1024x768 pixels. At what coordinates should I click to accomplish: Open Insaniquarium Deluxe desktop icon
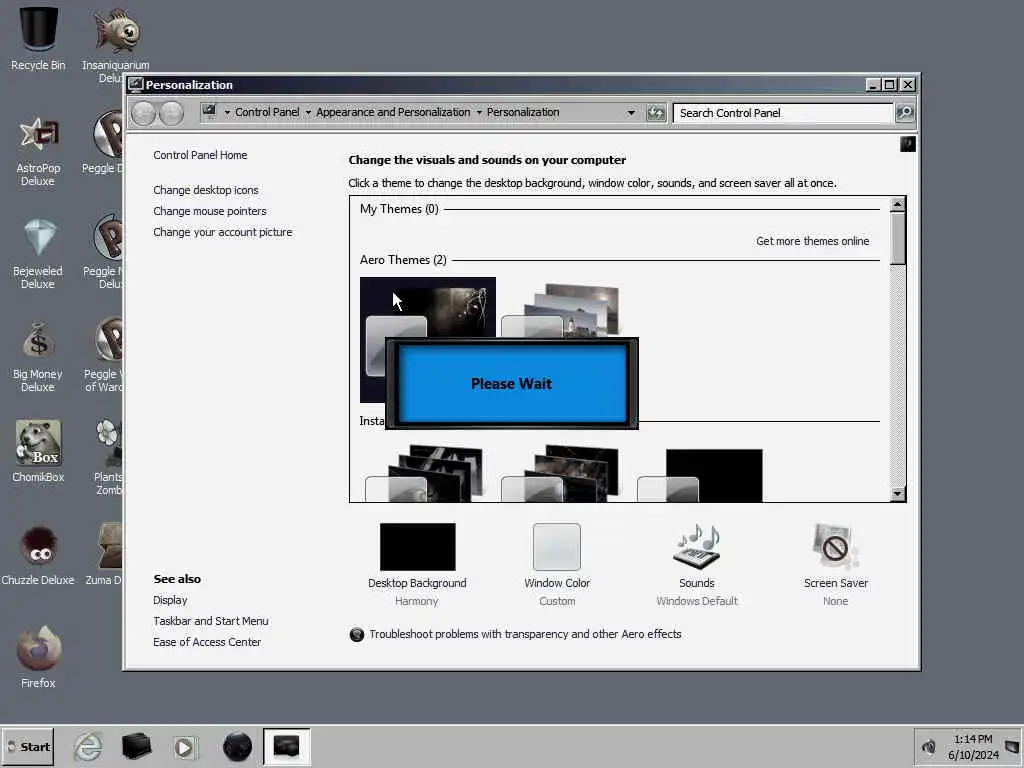(116, 44)
